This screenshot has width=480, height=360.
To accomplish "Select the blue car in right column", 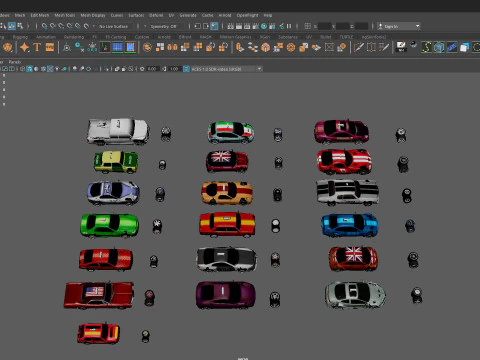I will pyautogui.click(x=349, y=225).
